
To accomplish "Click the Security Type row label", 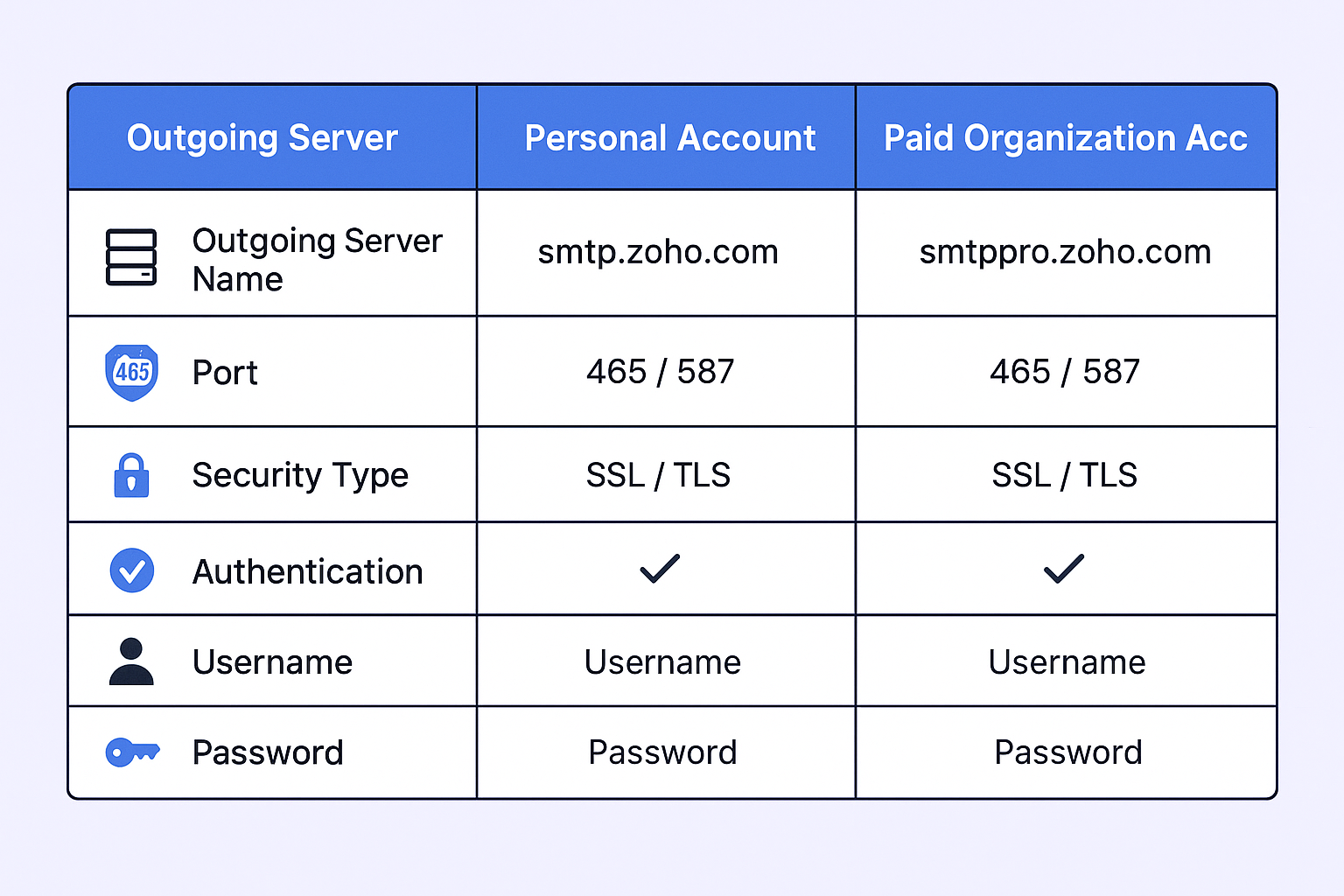I will click(x=300, y=475).
